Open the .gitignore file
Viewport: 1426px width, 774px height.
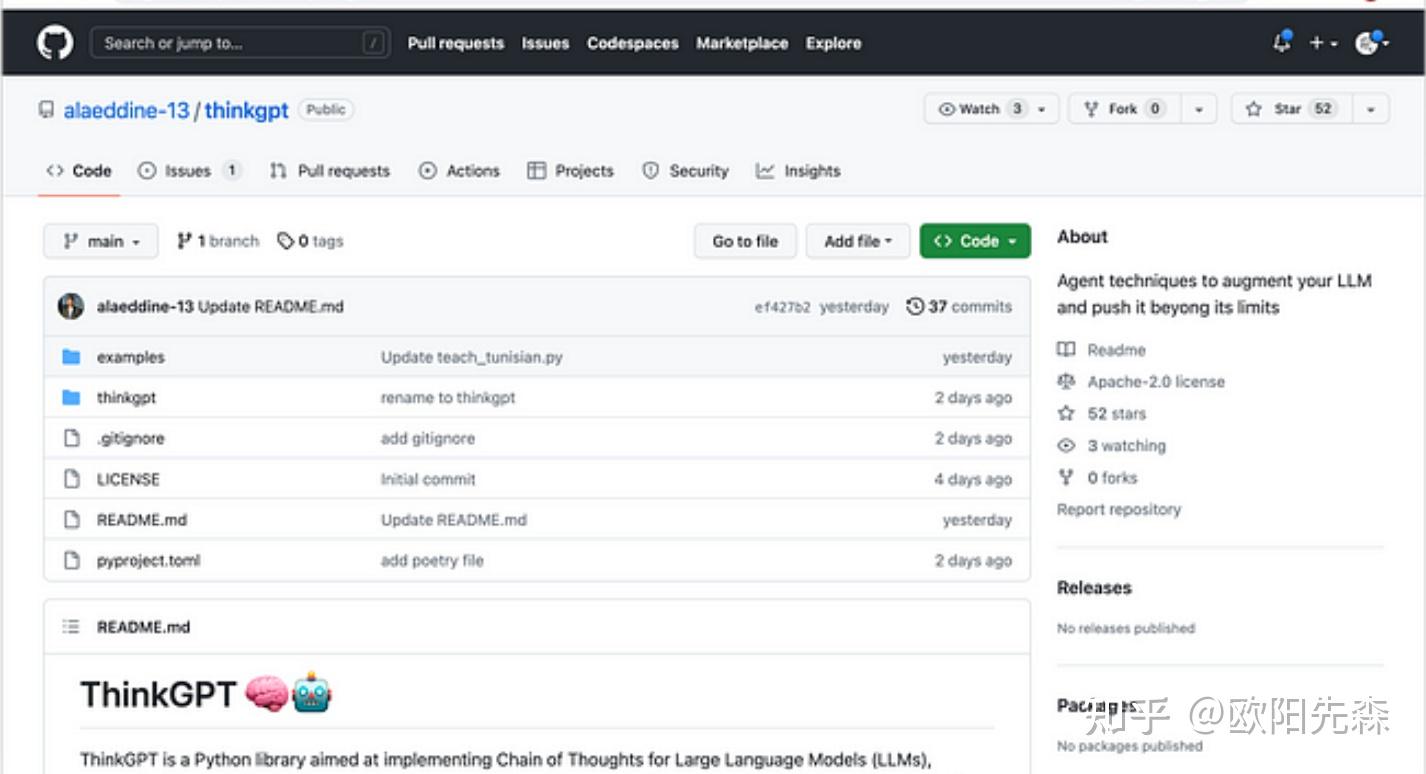[x=130, y=439]
